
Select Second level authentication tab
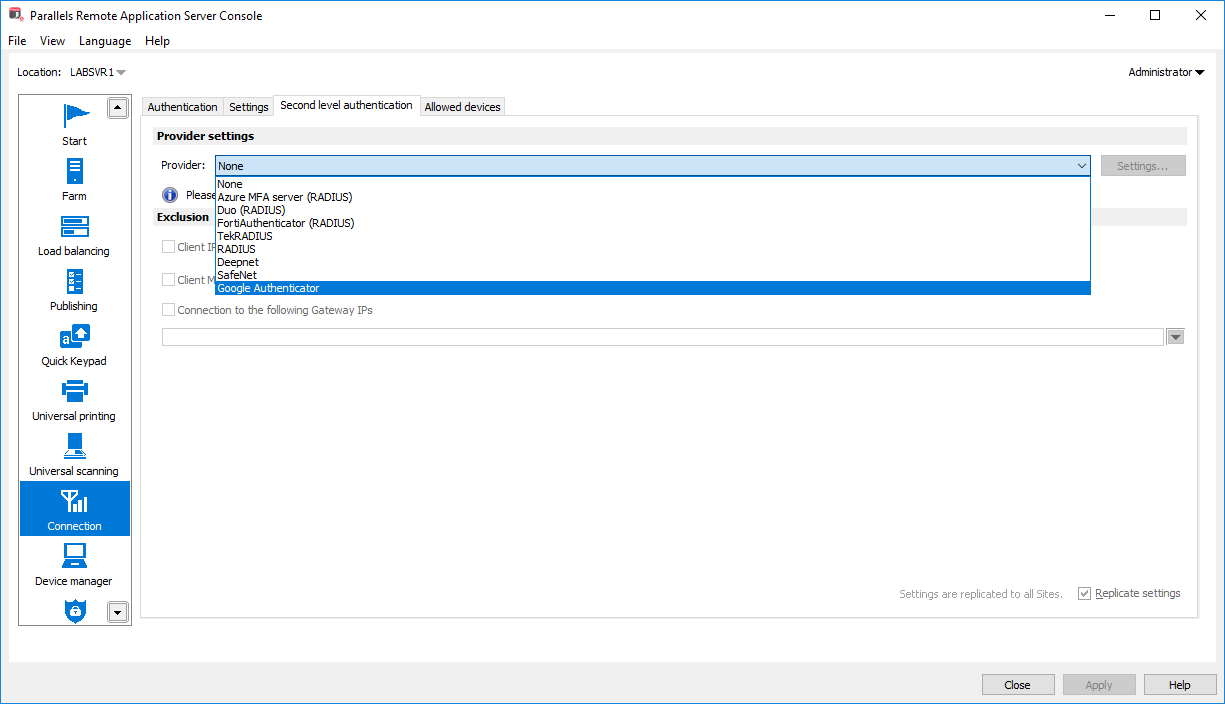tap(346, 105)
